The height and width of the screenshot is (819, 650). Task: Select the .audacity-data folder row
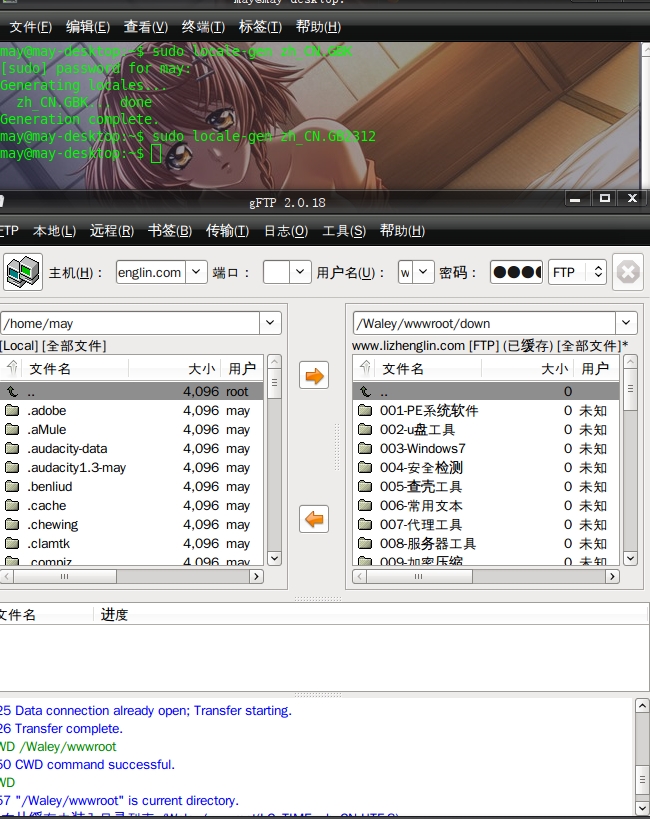[132, 449]
